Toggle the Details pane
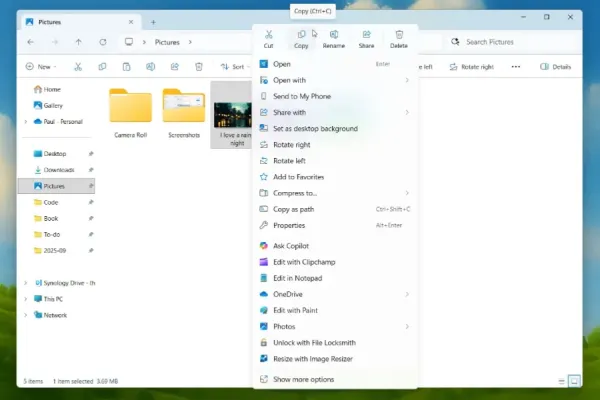Screen dimensions: 600x400 click(556, 67)
